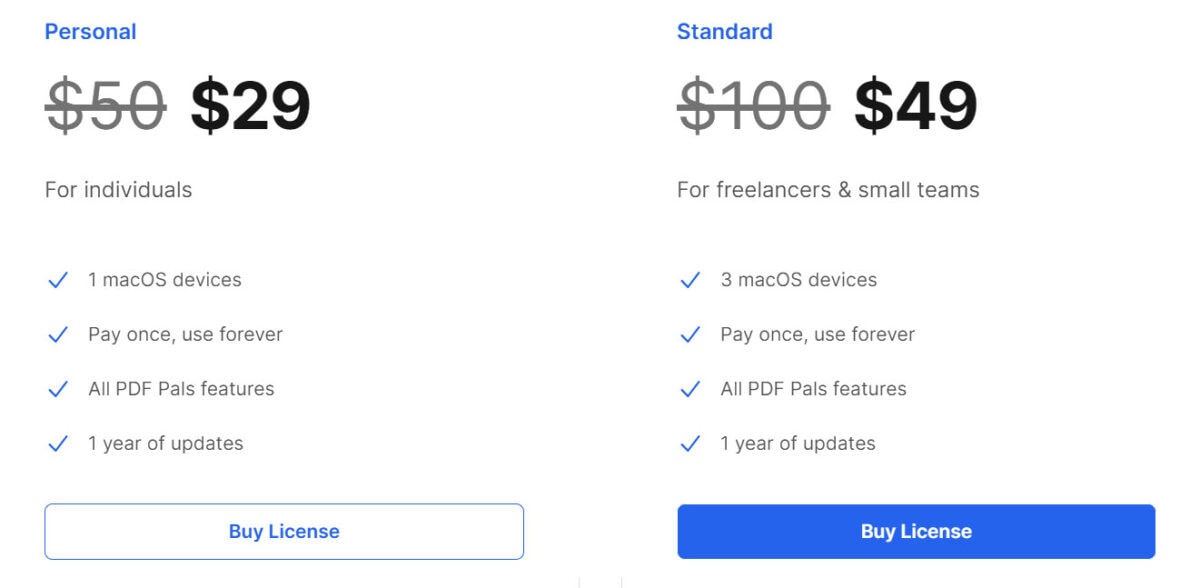Click Standard plan's All PDF Pals features checkmark
The width and height of the screenshot is (1200, 588).
point(690,389)
